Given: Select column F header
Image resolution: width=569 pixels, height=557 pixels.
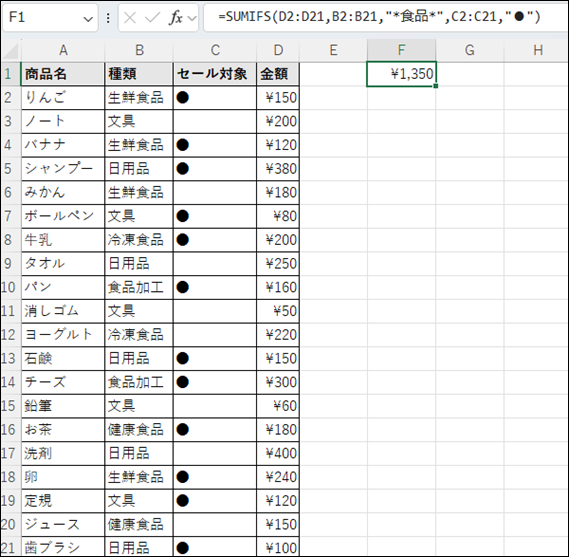Looking at the screenshot, I should (x=401, y=50).
